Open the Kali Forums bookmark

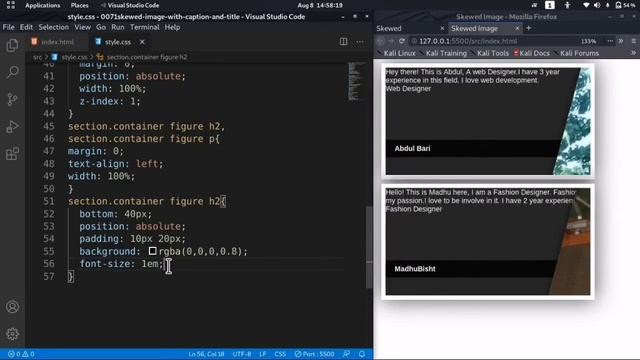(577, 53)
